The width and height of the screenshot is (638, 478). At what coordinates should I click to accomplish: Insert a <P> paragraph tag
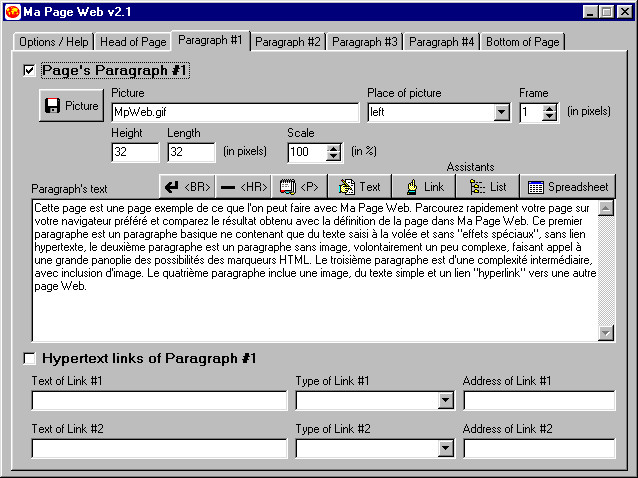point(299,187)
